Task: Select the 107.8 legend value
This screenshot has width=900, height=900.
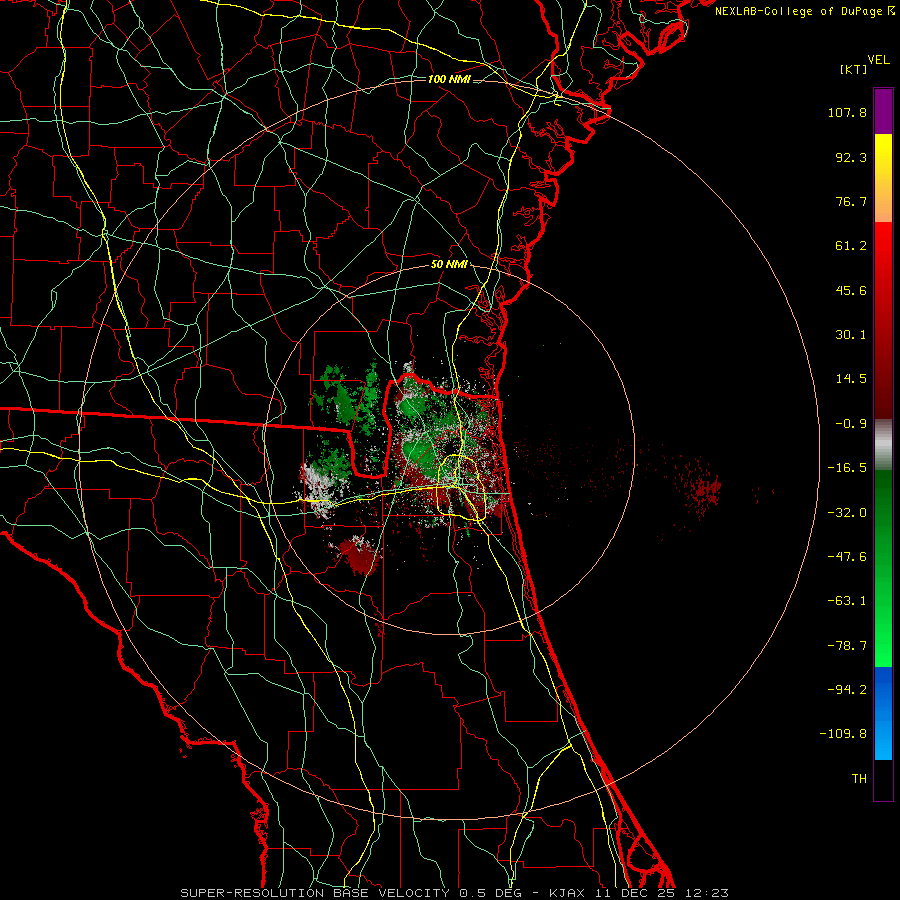Action: click(x=847, y=112)
